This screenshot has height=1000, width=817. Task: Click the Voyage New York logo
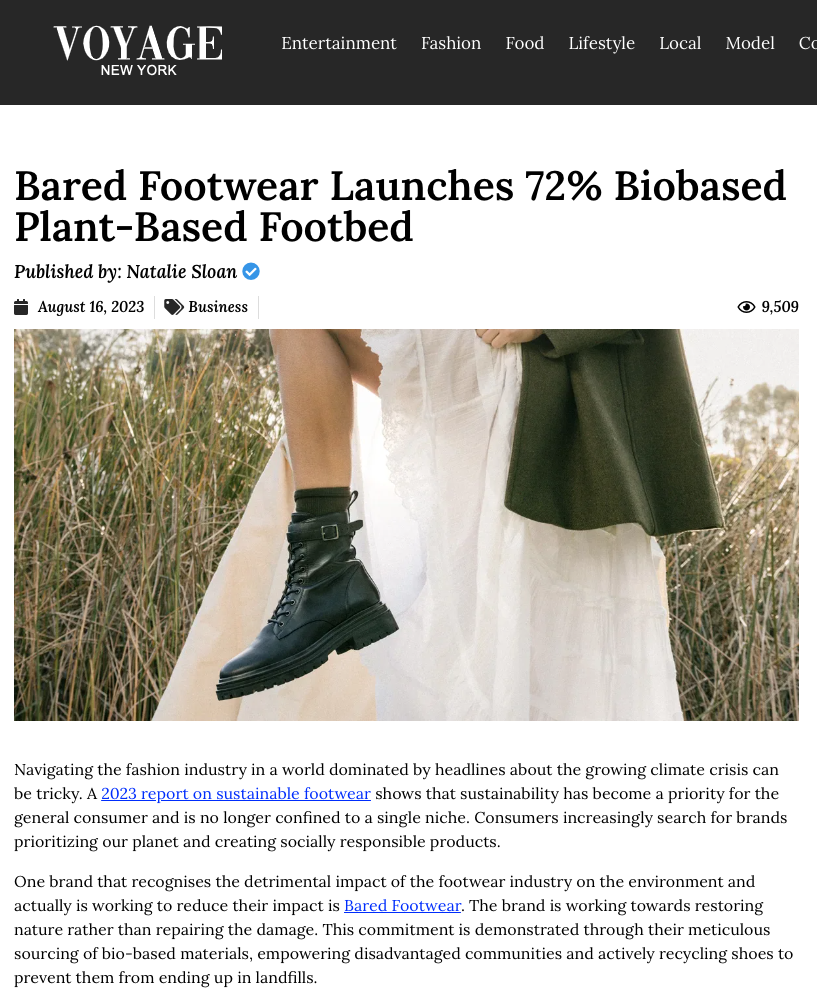(138, 51)
